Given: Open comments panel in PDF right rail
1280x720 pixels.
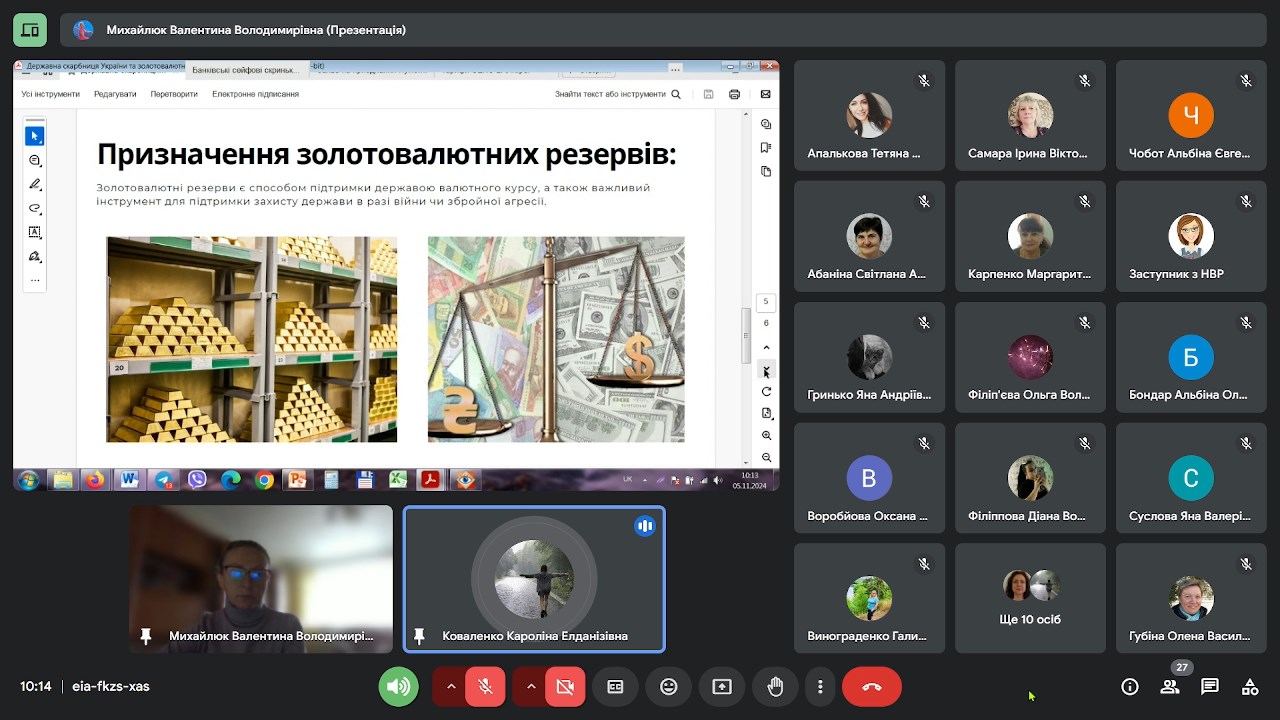Looking at the screenshot, I should [x=766, y=124].
